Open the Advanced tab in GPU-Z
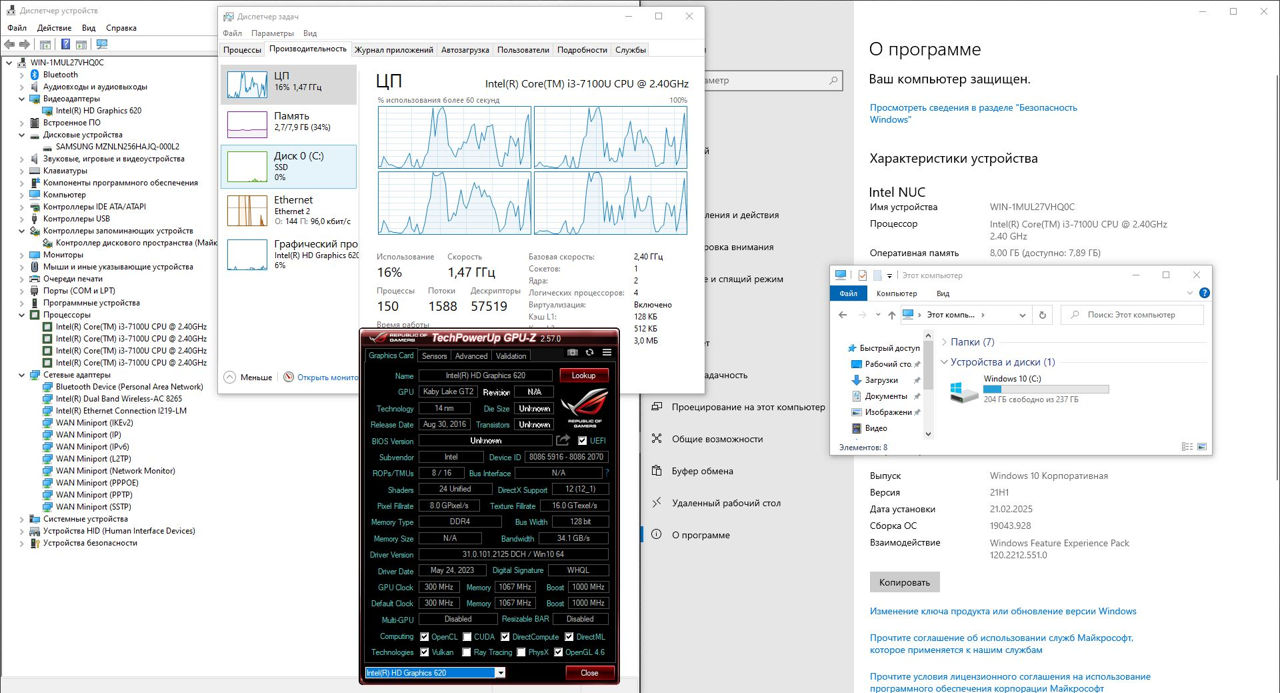The image size is (1280, 693). pos(471,356)
